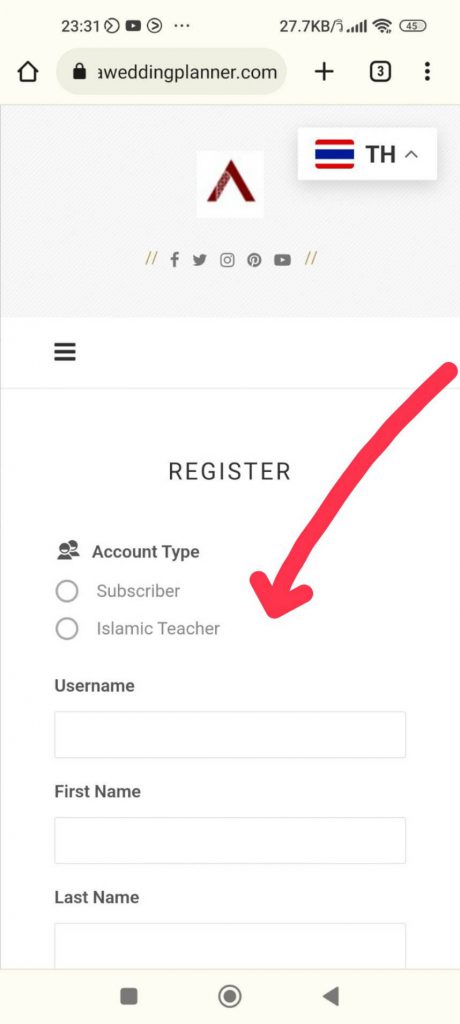The height and width of the screenshot is (1024, 460).
Task: Open the Pinterest social link
Action: (x=254, y=260)
